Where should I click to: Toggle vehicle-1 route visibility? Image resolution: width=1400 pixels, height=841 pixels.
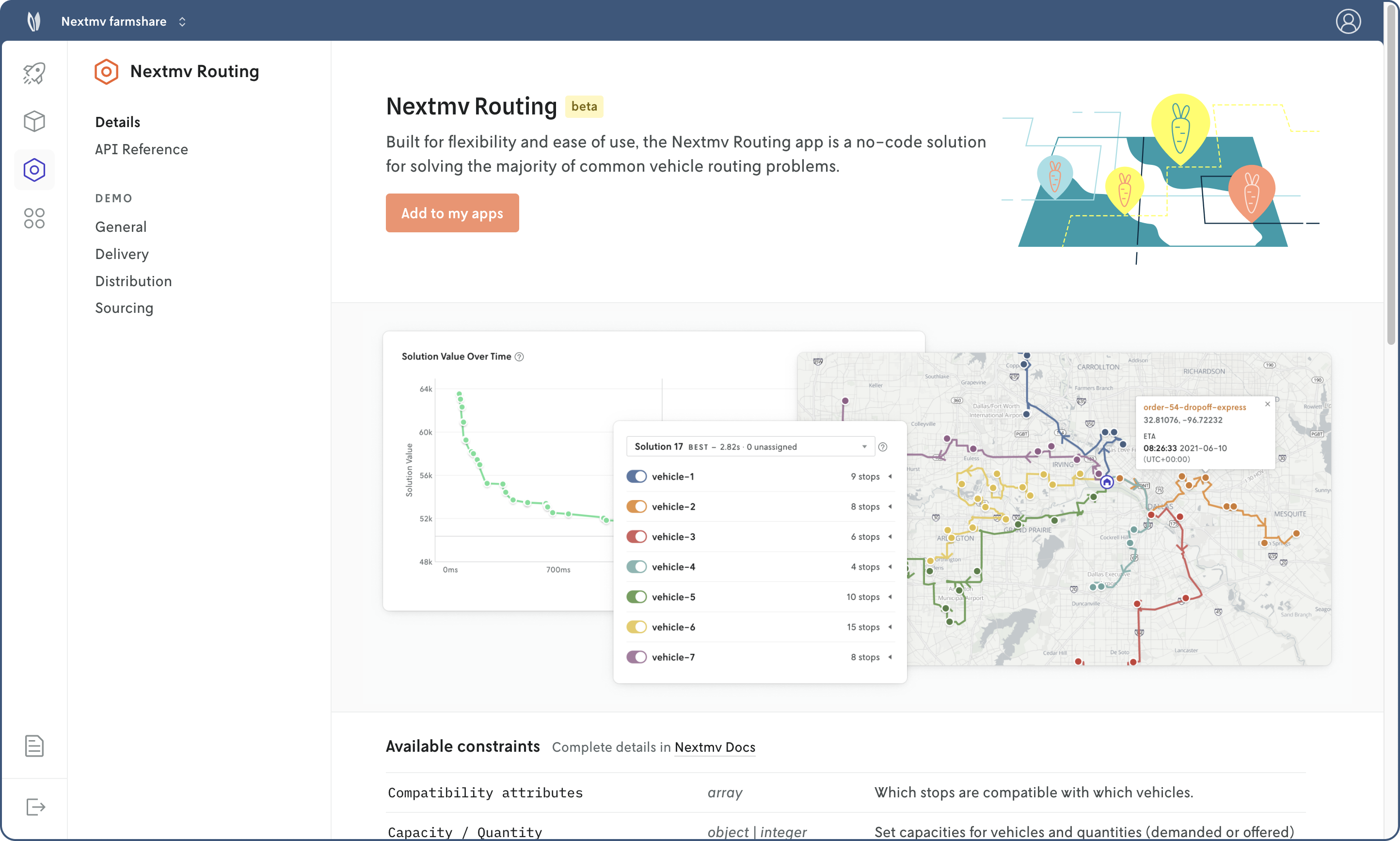[x=636, y=477]
